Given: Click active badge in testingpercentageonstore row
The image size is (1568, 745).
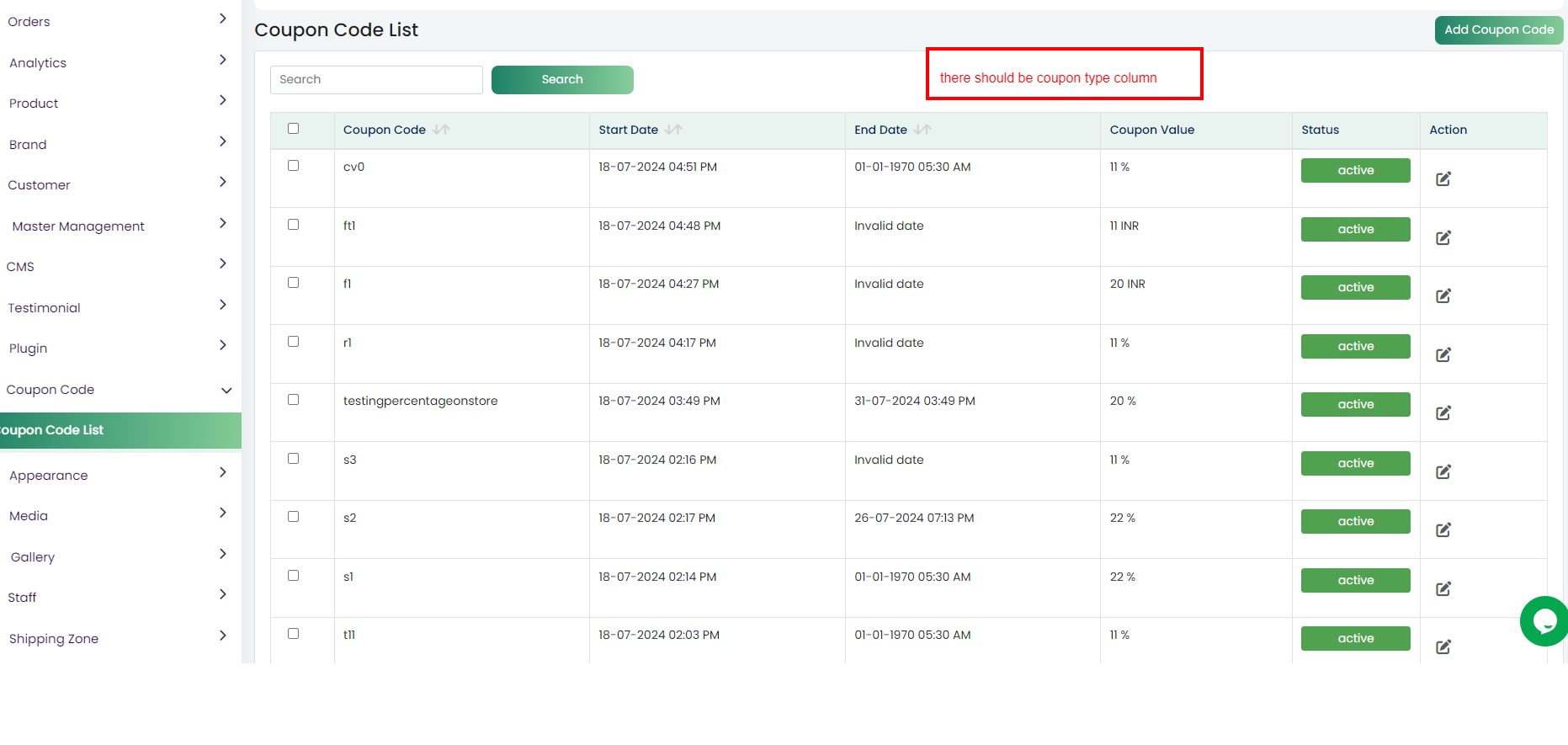Looking at the screenshot, I should coord(1355,404).
